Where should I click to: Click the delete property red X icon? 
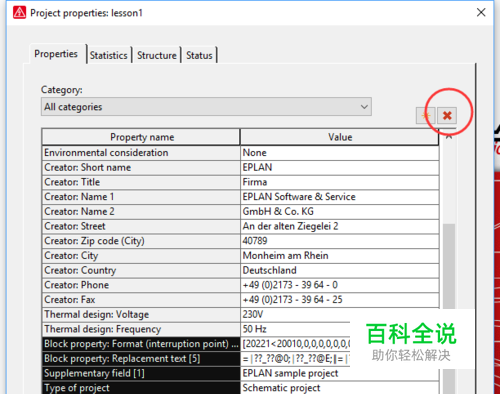pyautogui.click(x=447, y=116)
